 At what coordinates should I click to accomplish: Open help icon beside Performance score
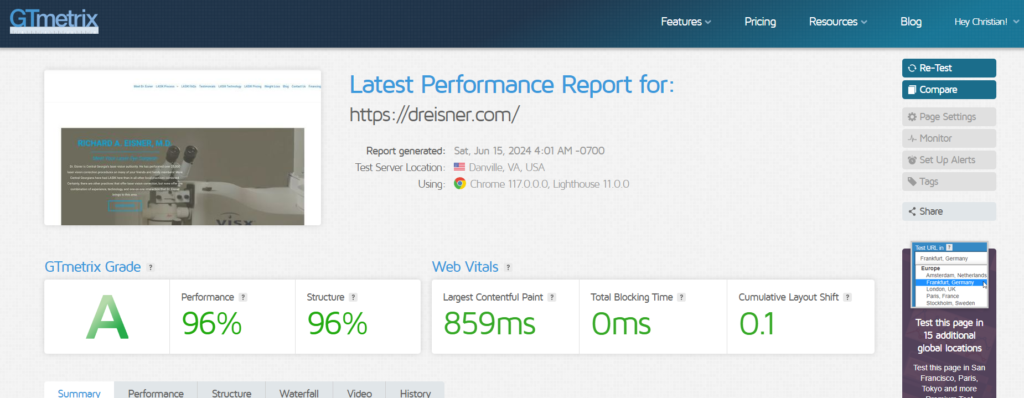coord(243,297)
